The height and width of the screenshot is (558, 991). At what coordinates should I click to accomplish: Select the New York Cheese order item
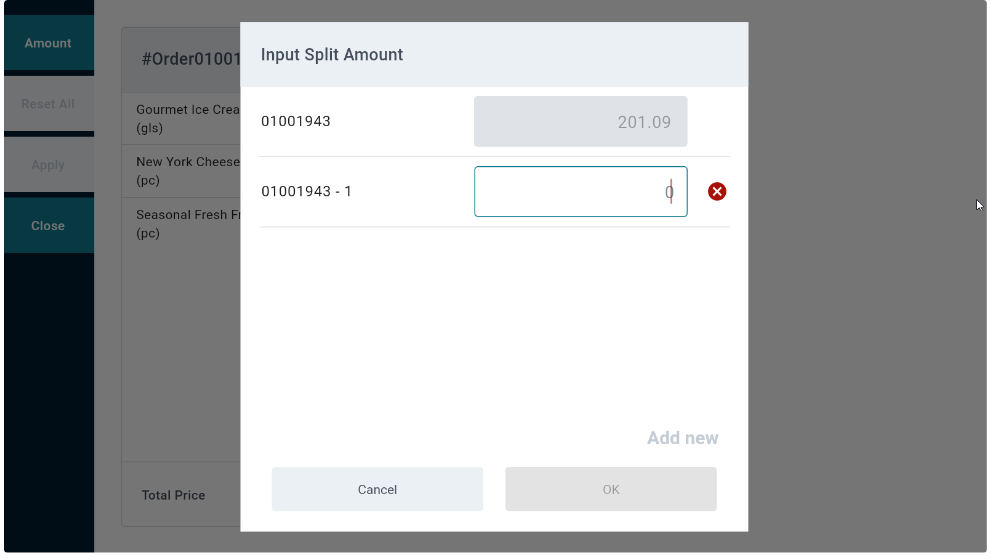(x=187, y=171)
